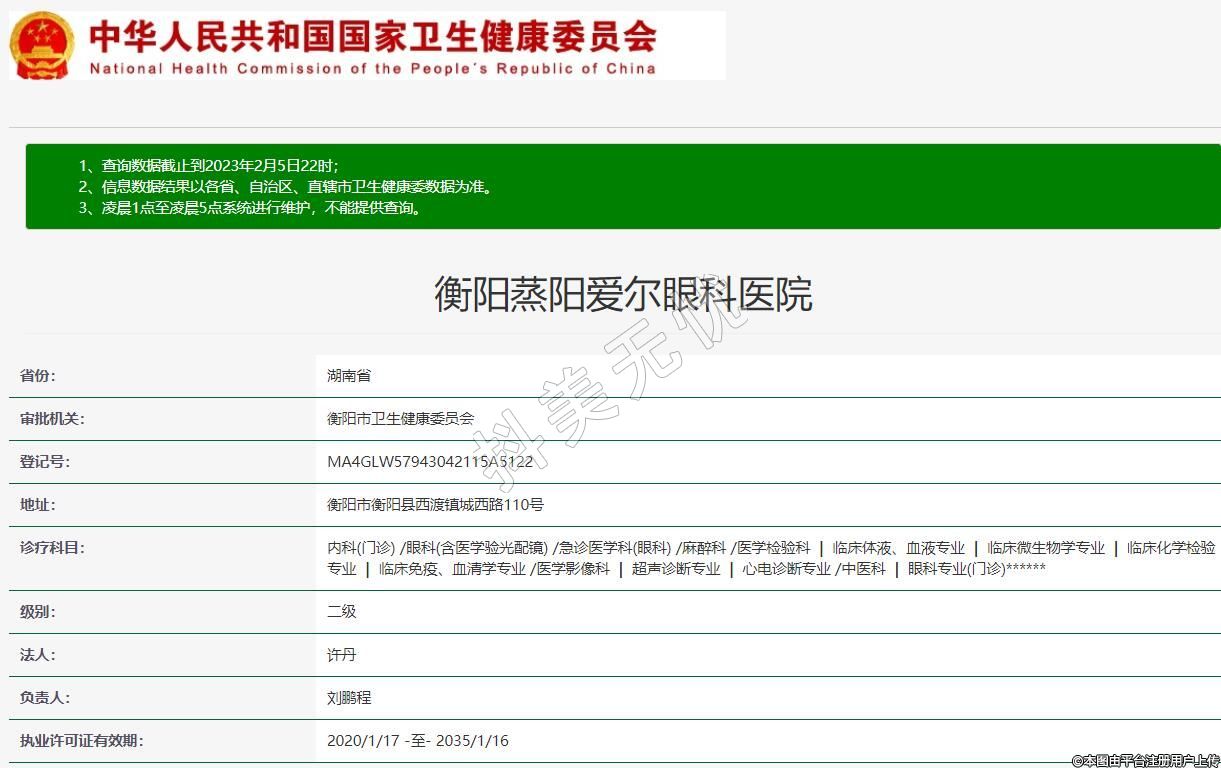Click the 审批机关 row label
Screen dimensions: 1221x768
click(x=52, y=419)
